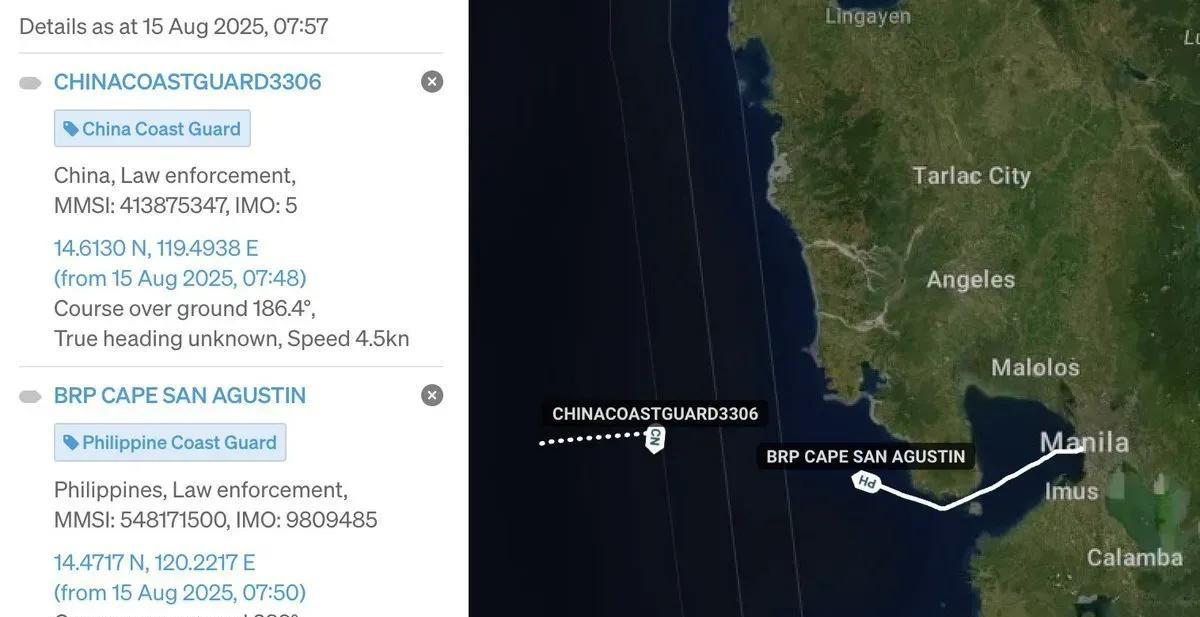
Task: Remove CHINACOASTGUARD3306 with its X icon
Action: (x=432, y=82)
